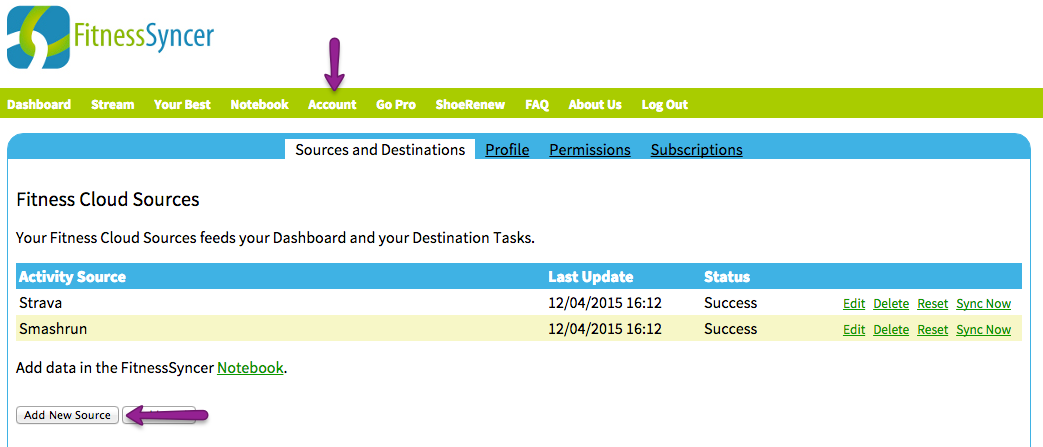Open the ShoeRenew page
The height and width of the screenshot is (447, 1043).
click(470, 104)
